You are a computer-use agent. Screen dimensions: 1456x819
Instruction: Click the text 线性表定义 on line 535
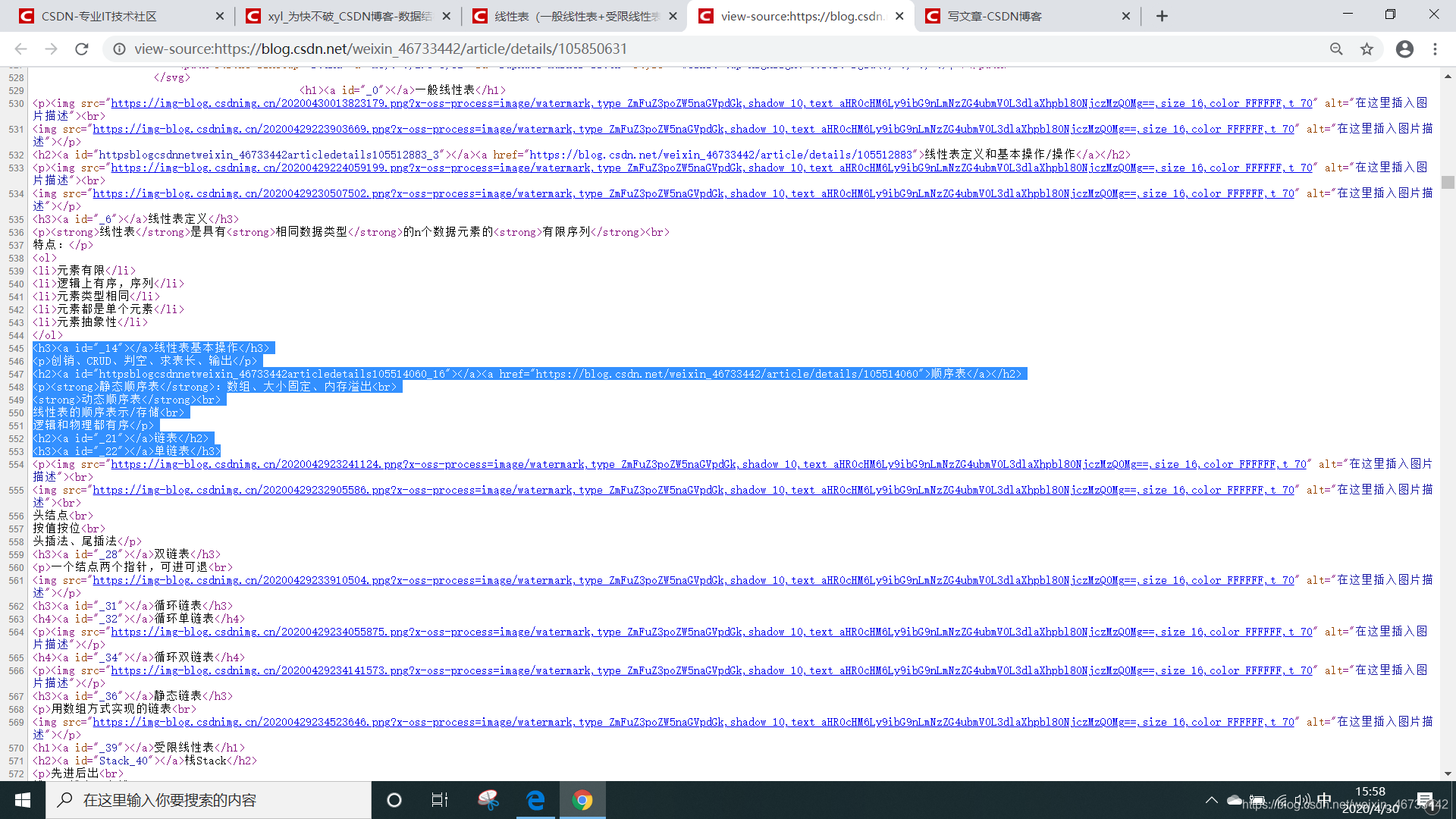(178, 219)
